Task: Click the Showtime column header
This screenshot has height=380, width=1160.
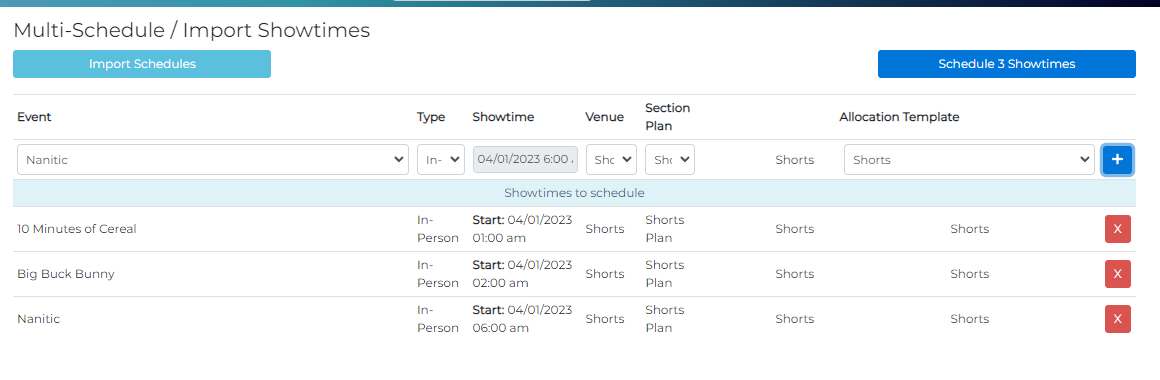Action: coord(503,117)
